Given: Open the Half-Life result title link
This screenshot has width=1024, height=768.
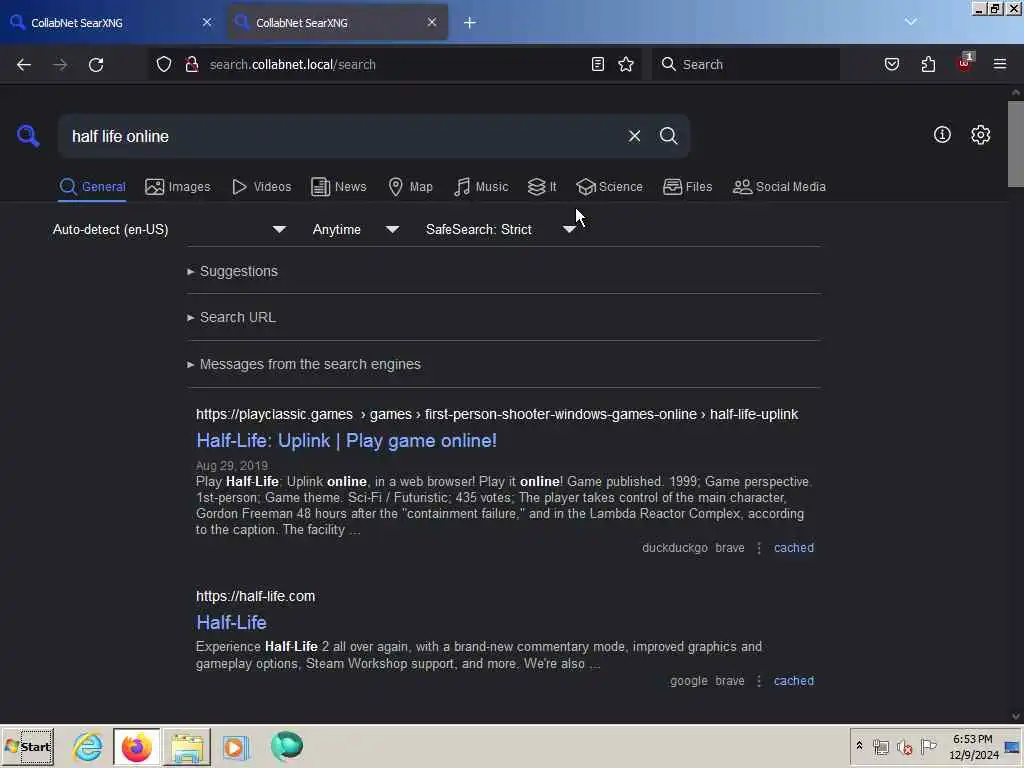Looking at the screenshot, I should pos(231,623).
